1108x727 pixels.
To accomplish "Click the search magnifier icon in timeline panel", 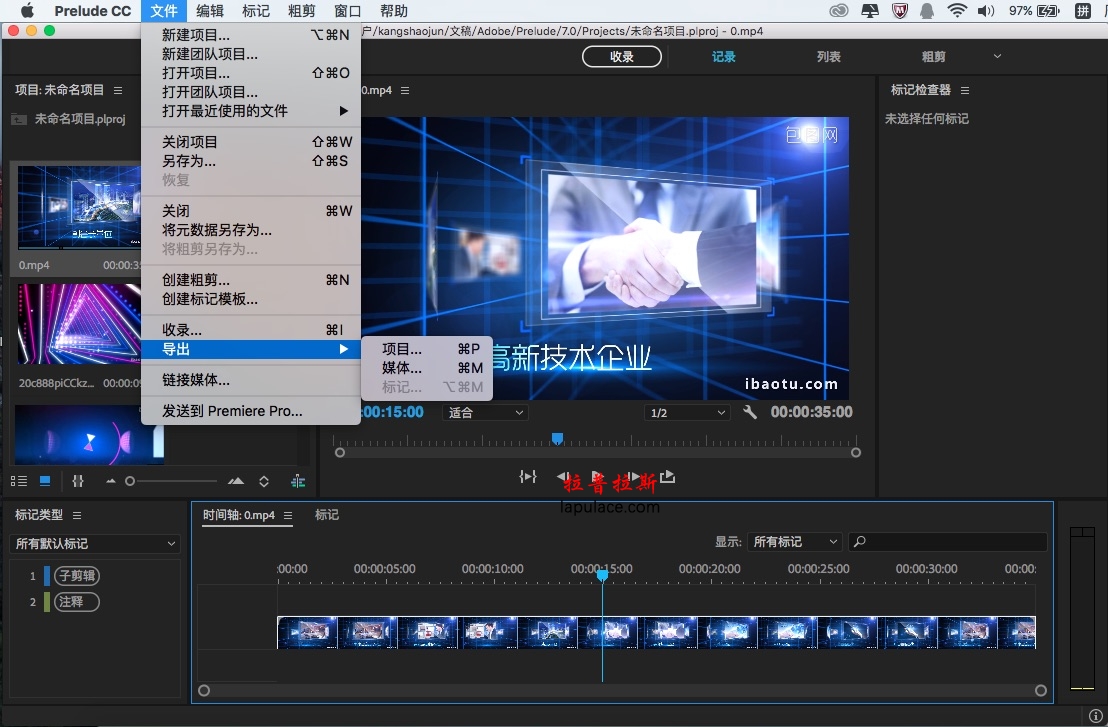I will click(859, 542).
